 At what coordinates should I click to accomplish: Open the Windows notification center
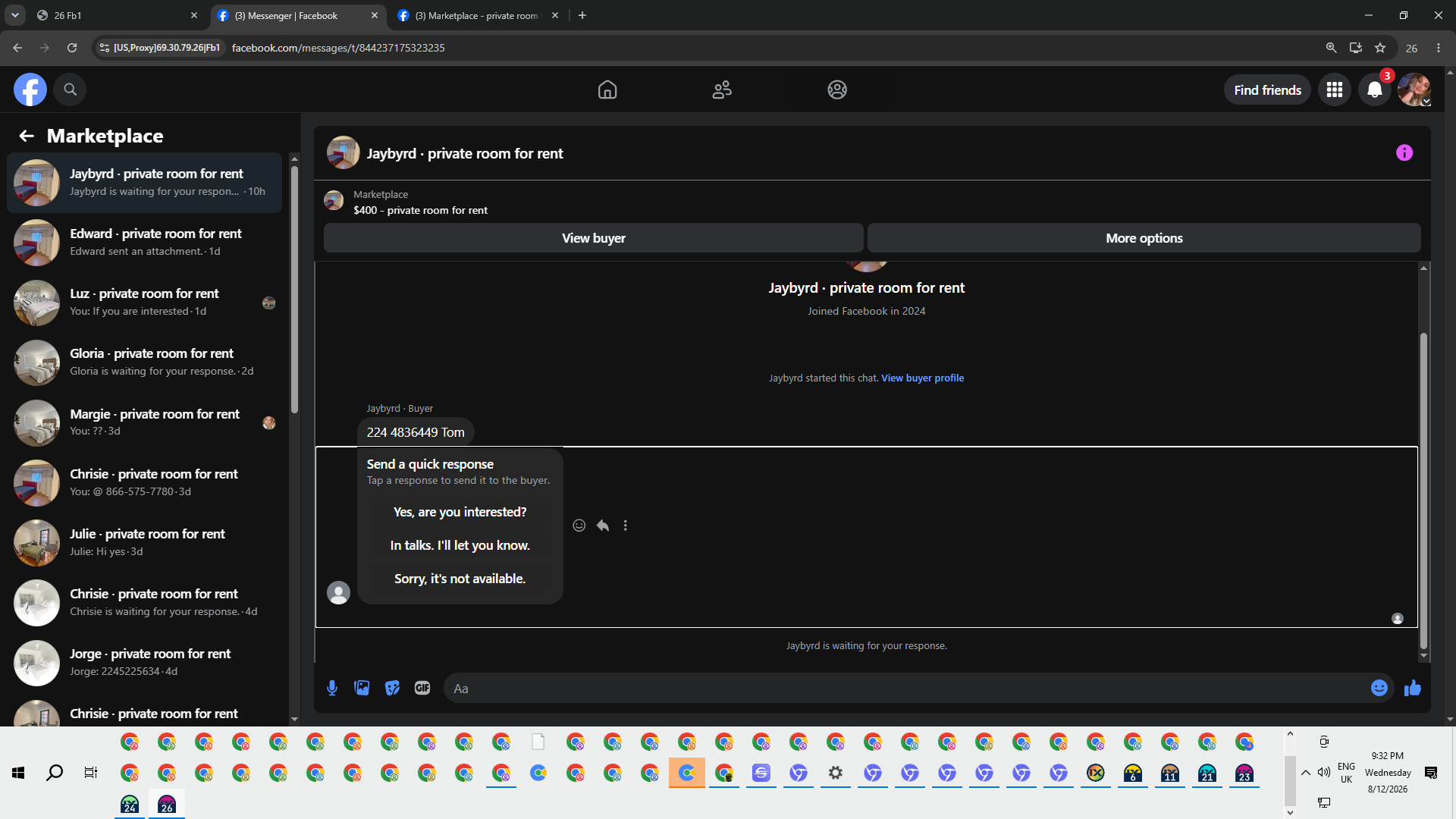point(1431,773)
